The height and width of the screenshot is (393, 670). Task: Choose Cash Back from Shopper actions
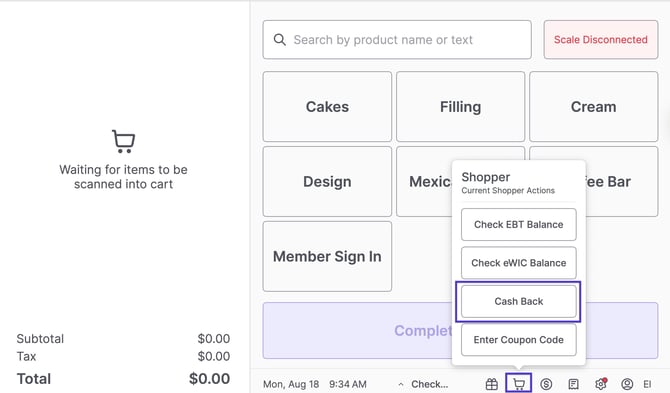(x=519, y=302)
